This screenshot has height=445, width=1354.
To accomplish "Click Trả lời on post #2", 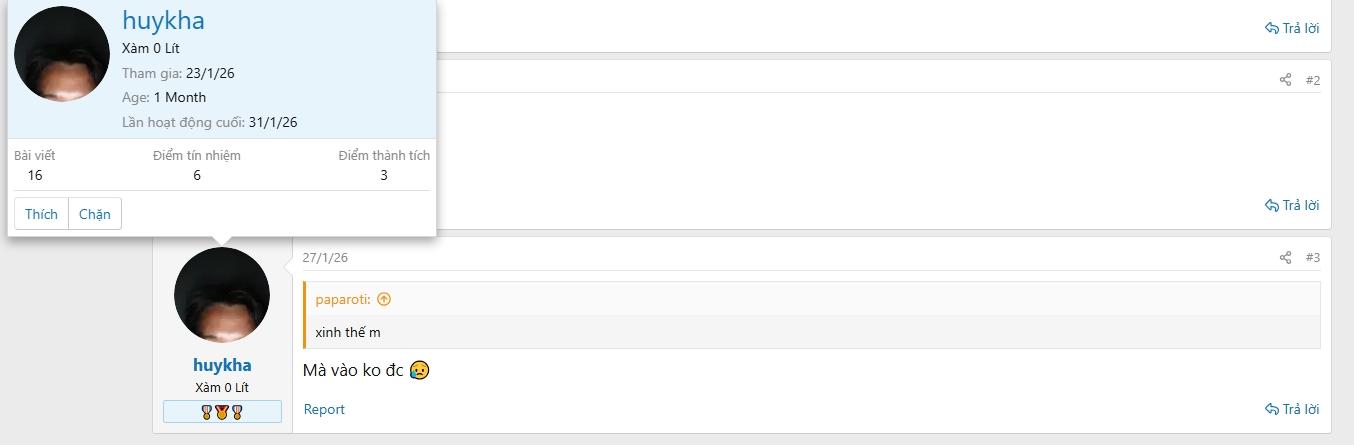I will (1292, 205).
